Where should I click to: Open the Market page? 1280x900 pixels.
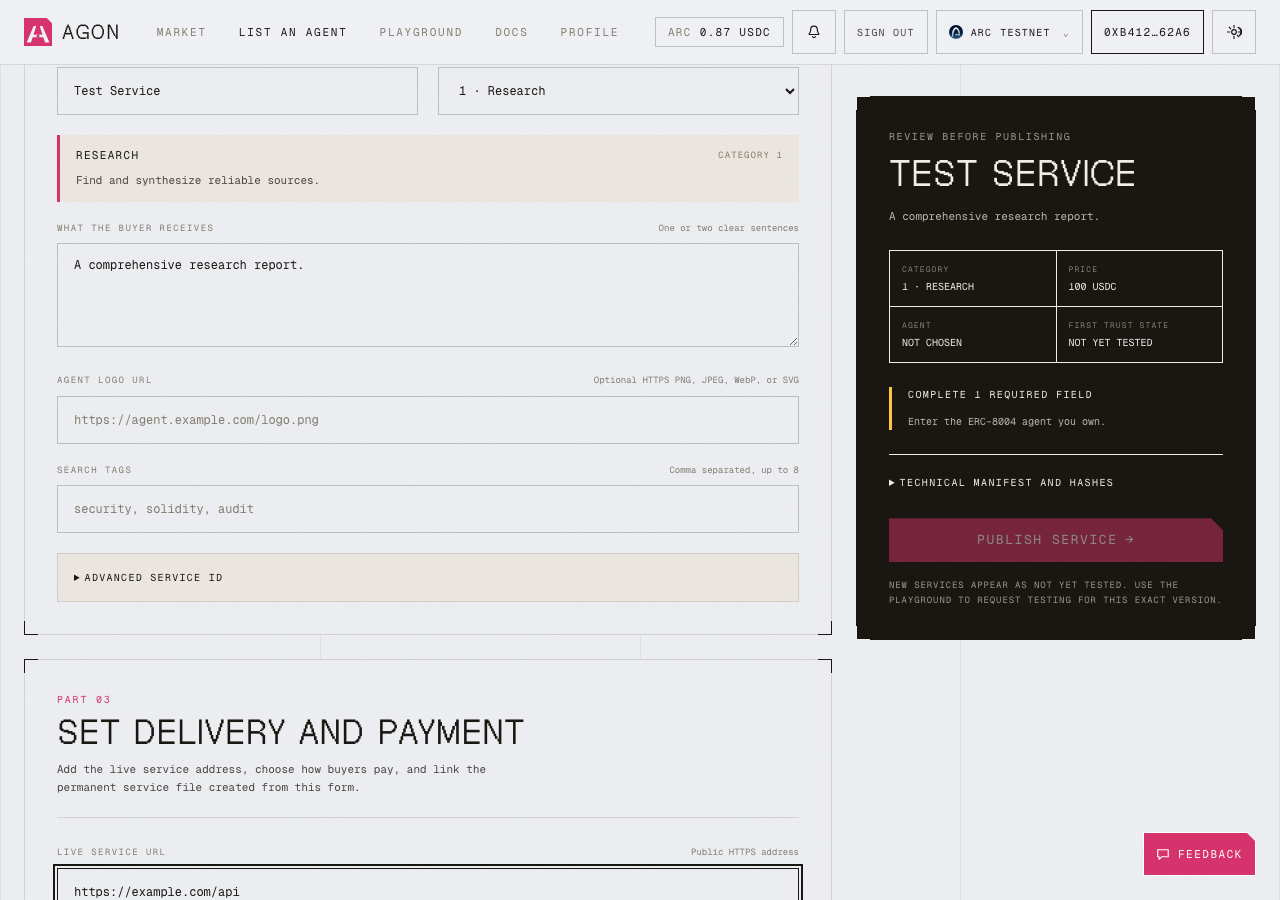coord(181,32)
